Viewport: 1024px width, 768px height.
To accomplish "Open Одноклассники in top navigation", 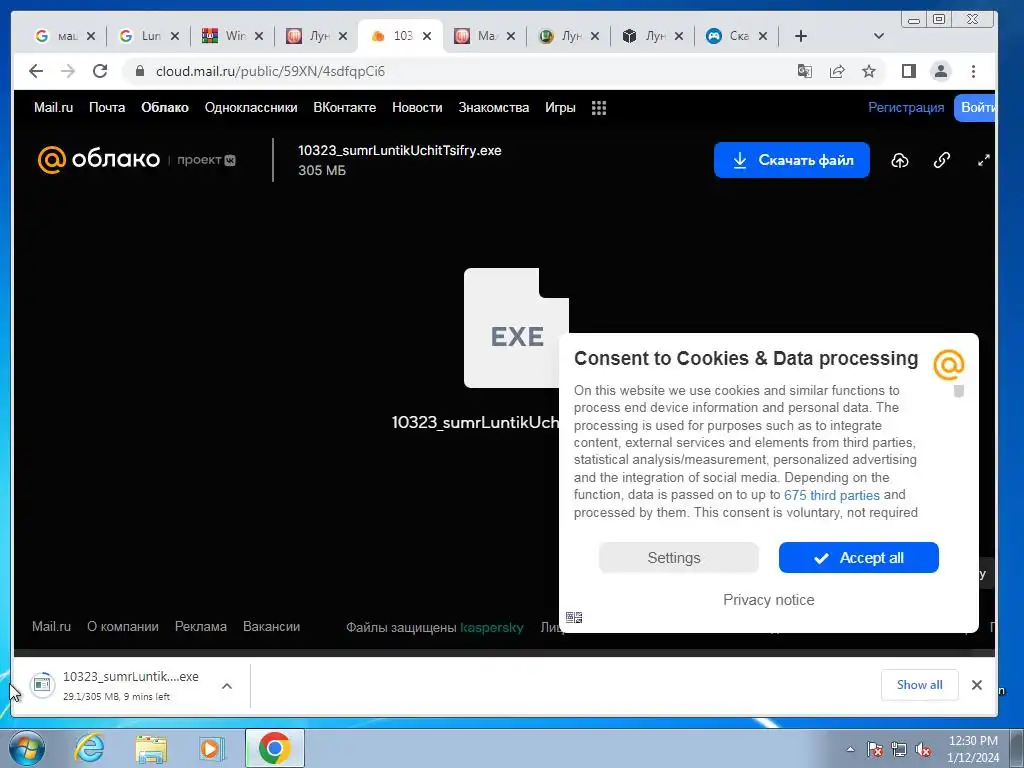I will (x=251, y=108).
